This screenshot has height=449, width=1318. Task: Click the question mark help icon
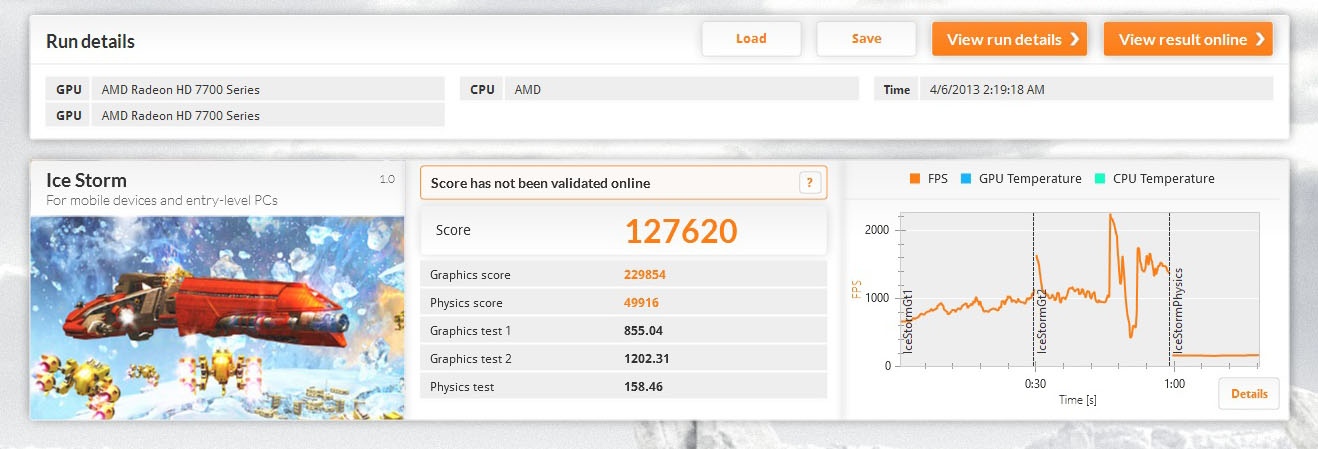pyautogui.click(x=810, y=183)
